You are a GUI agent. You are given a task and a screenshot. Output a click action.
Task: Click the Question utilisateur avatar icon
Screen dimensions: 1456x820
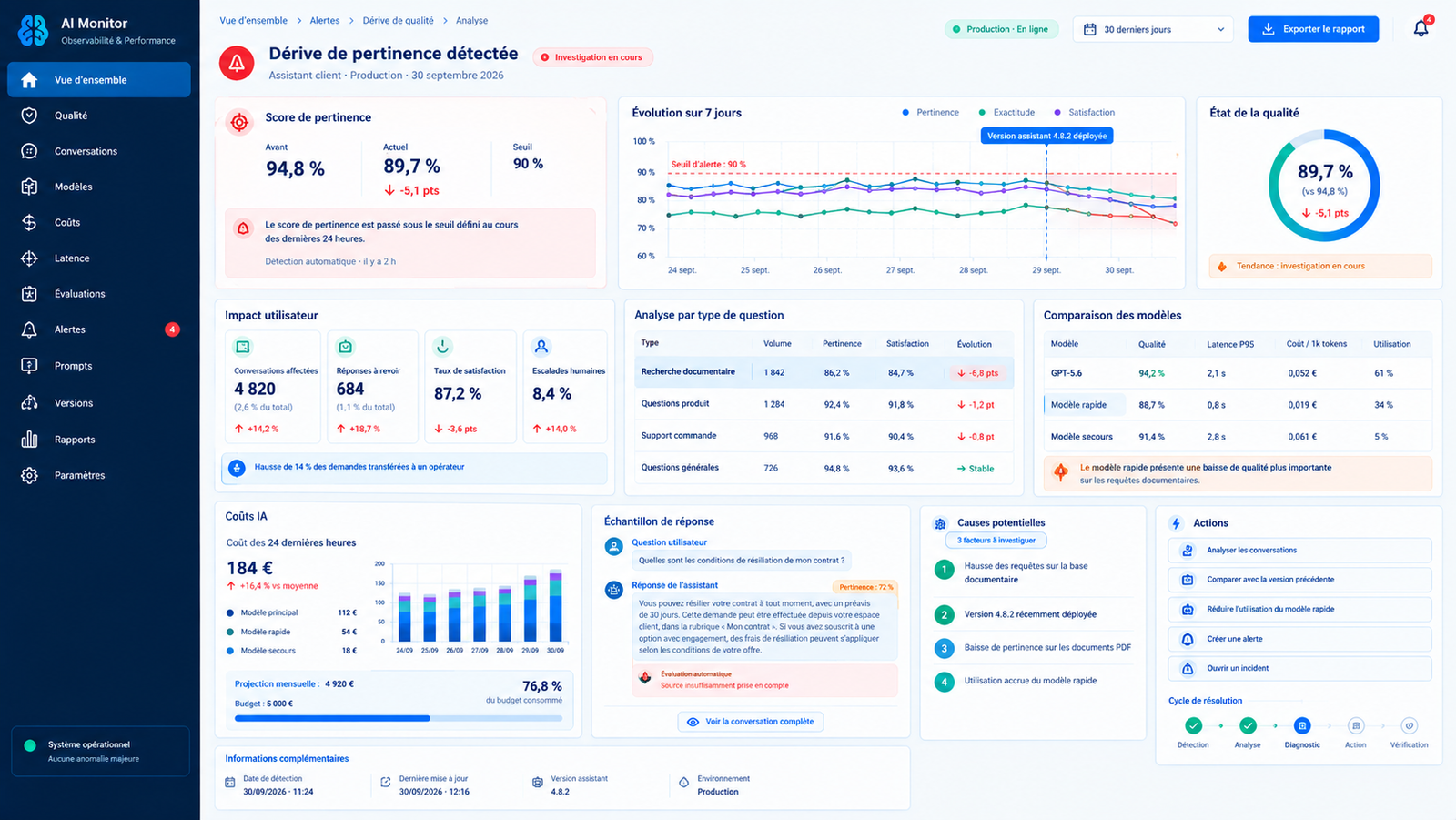tap(614, 546)
